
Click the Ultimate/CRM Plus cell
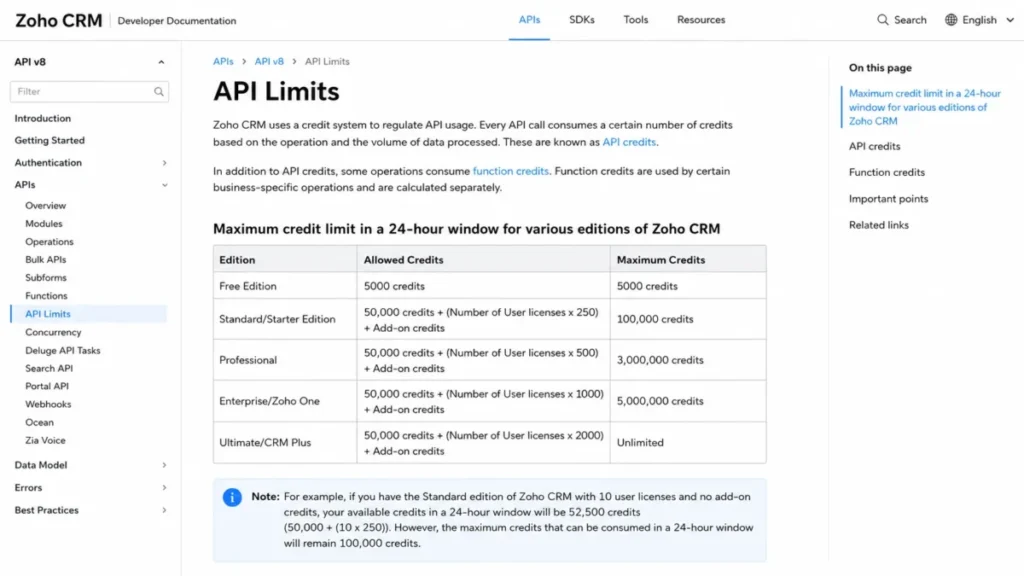pyautogui.click(x=285, y=443)
